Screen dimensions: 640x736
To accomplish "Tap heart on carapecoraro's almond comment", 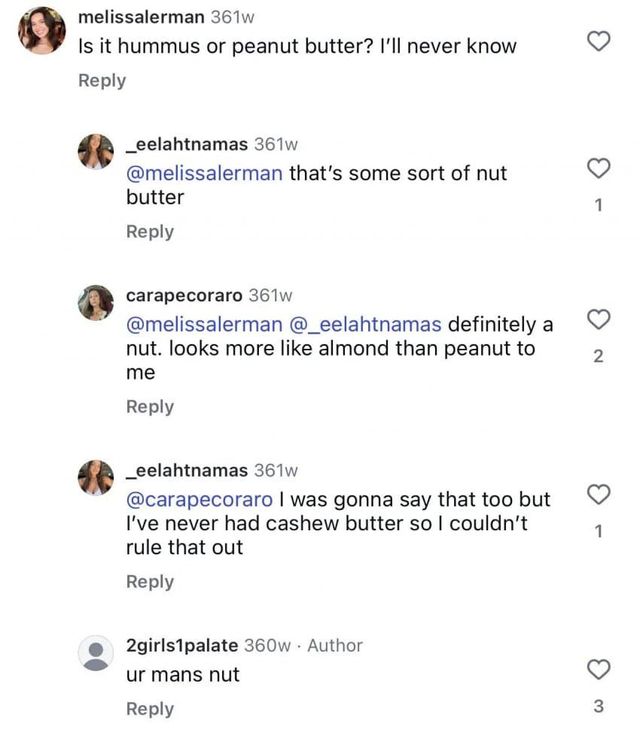I will [x=598, y=320].
